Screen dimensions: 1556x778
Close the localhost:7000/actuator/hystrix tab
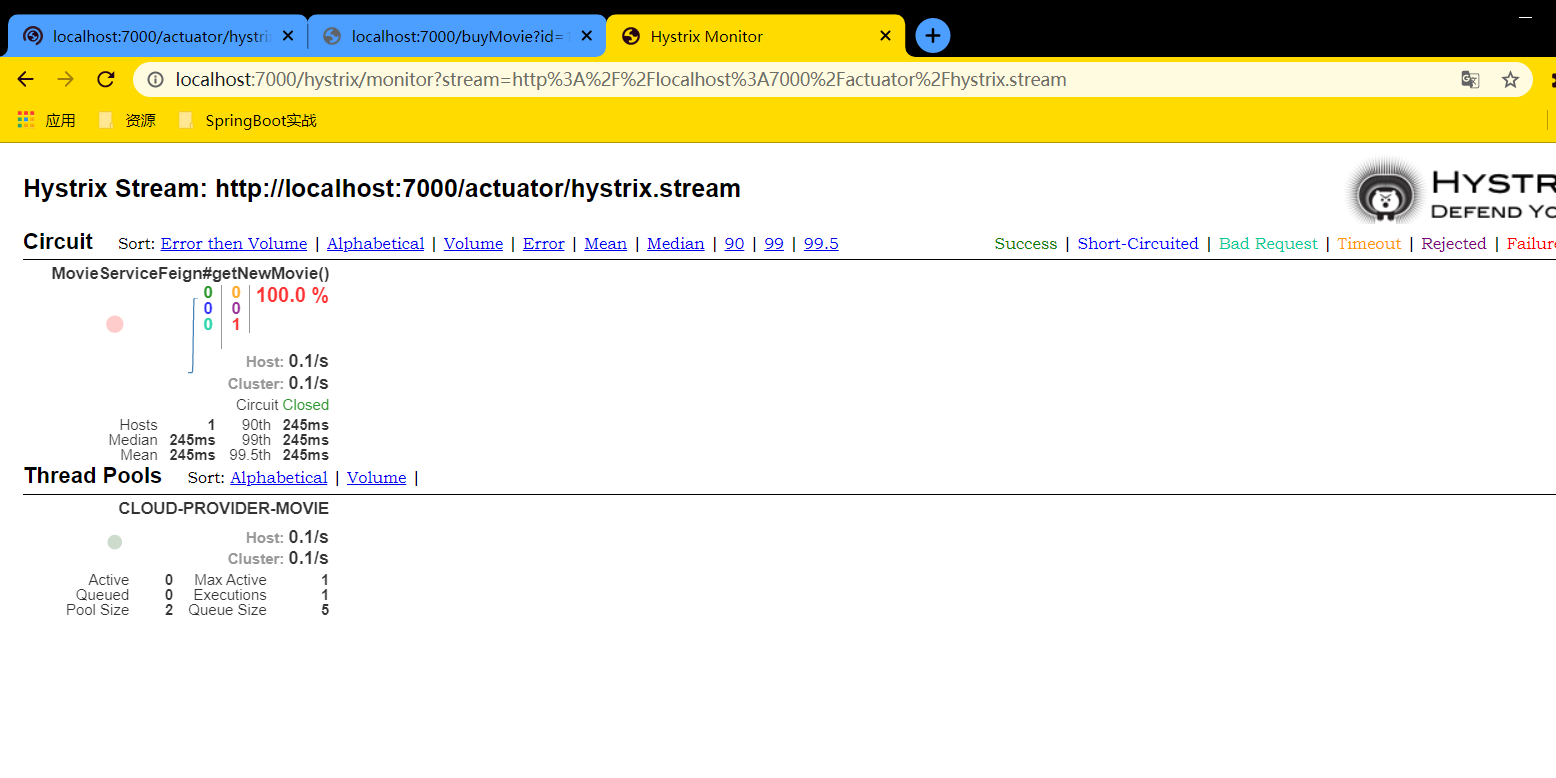pos(288,36)
